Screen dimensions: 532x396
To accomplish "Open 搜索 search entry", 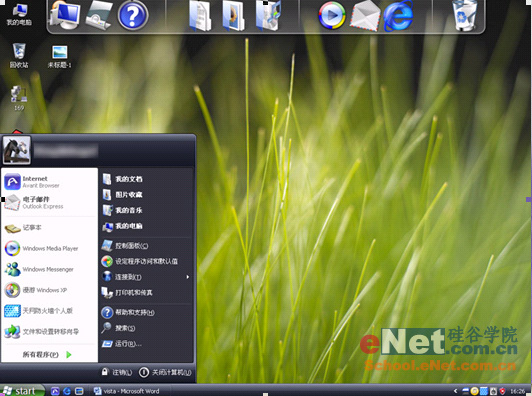I will point(147,328).
